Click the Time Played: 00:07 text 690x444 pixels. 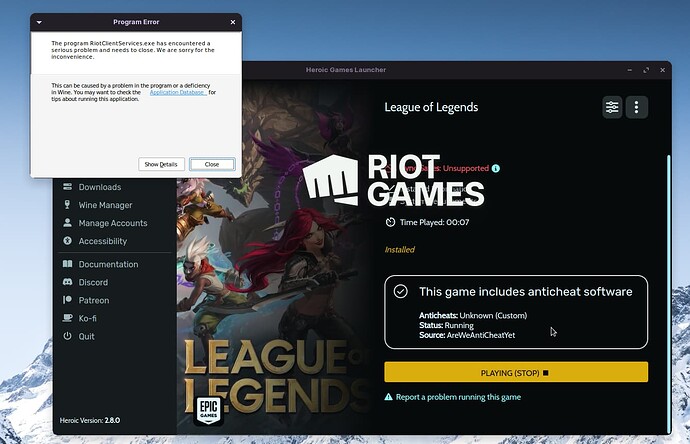click(x=434, y=222)
